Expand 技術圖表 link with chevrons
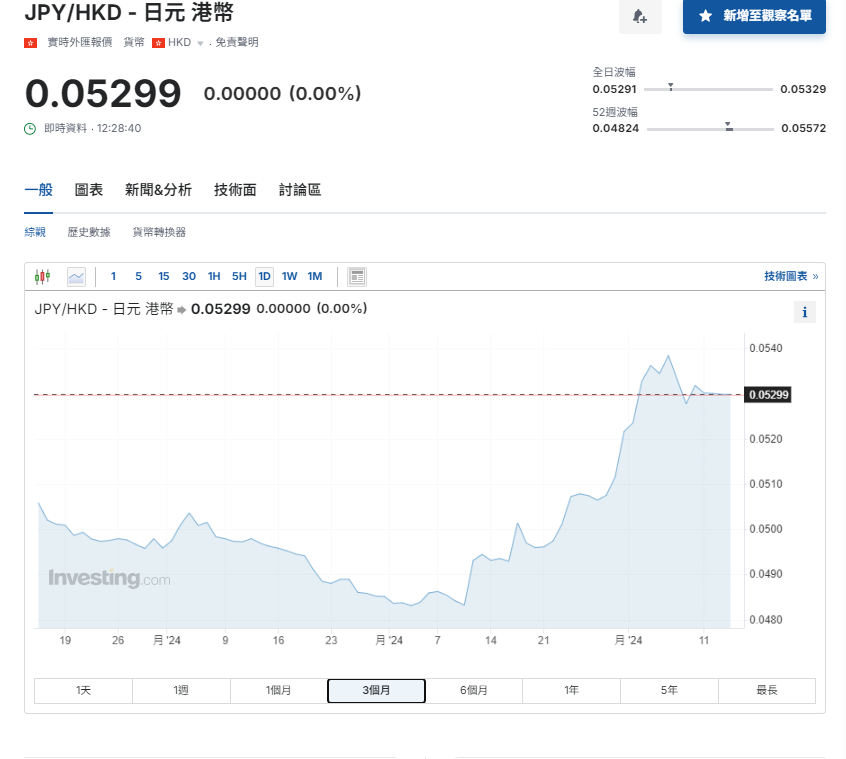The width and height of the screenshot is (846, 759). tap(791, 277)
